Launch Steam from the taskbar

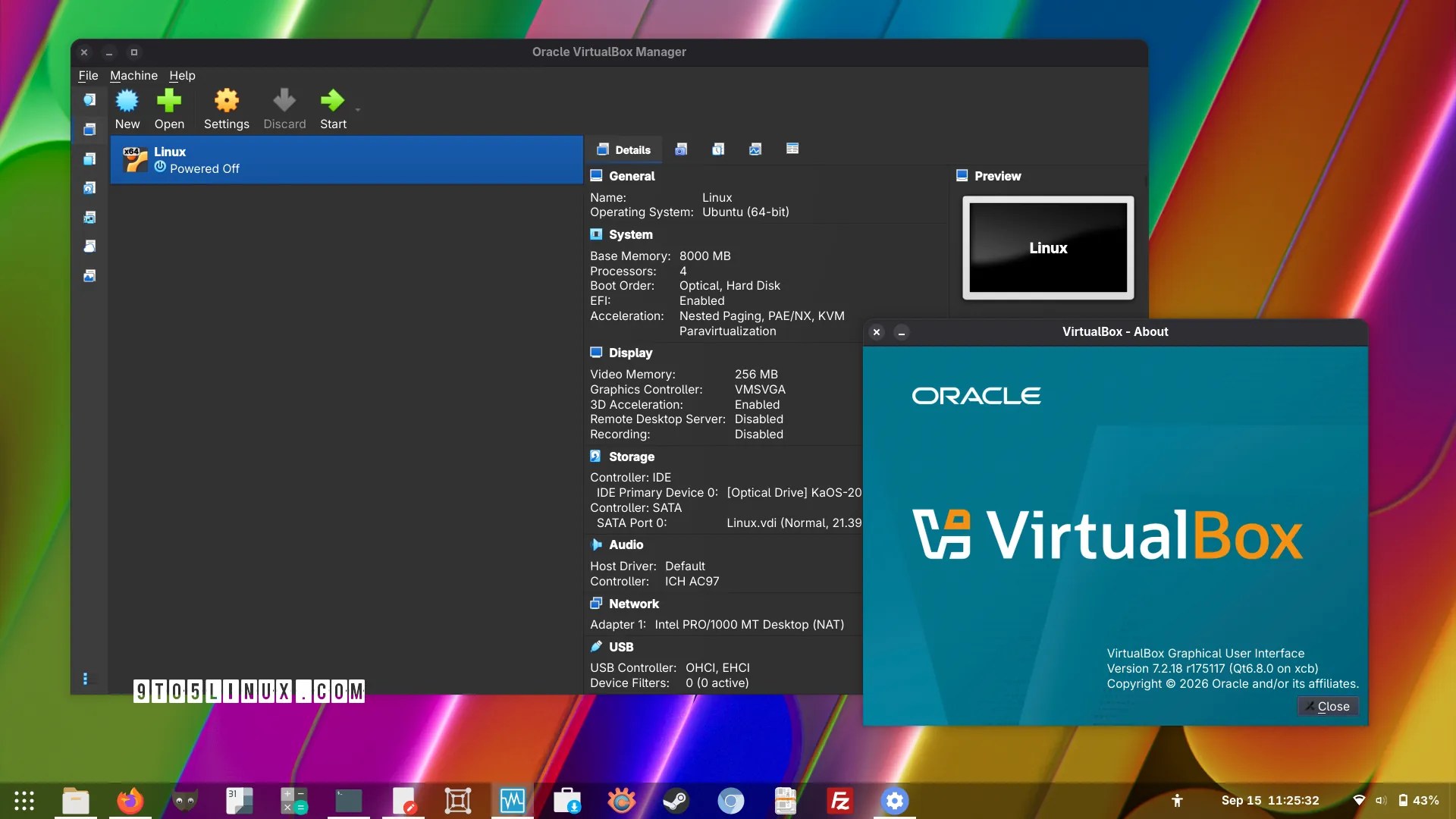click(x=676, y=801)
